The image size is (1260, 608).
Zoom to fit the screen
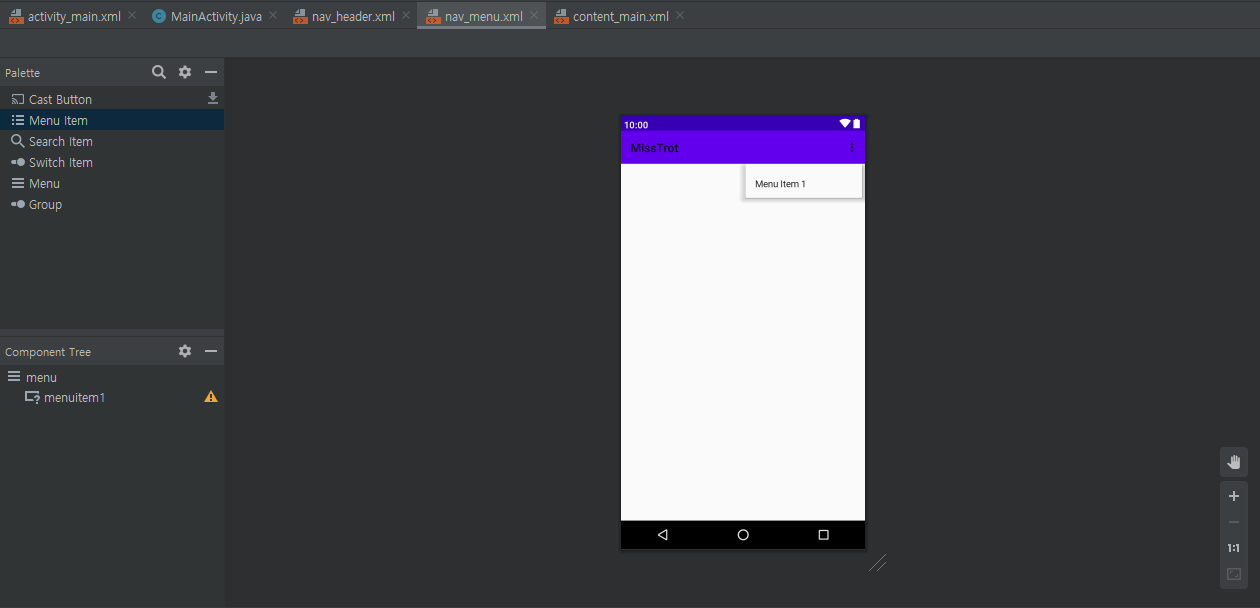1234,574
